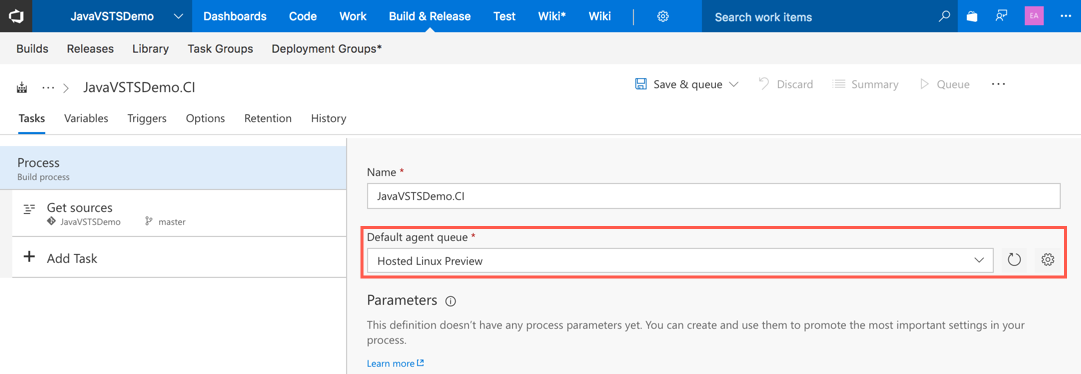Click the Parameters info icon
This screenshot has width=1081, height=374.
pos(451,302)
